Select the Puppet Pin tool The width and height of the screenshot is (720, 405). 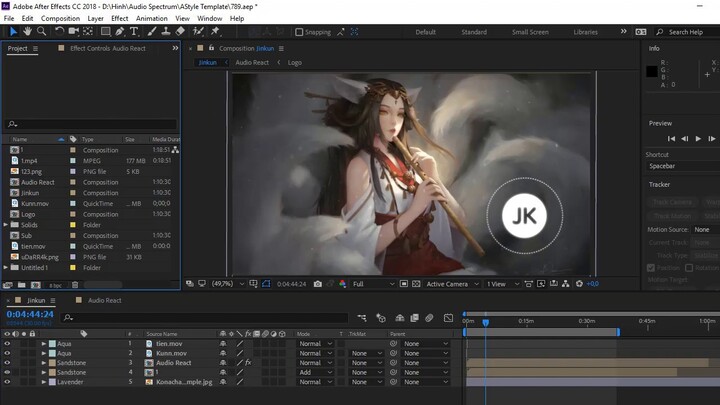tap(215, 31)
